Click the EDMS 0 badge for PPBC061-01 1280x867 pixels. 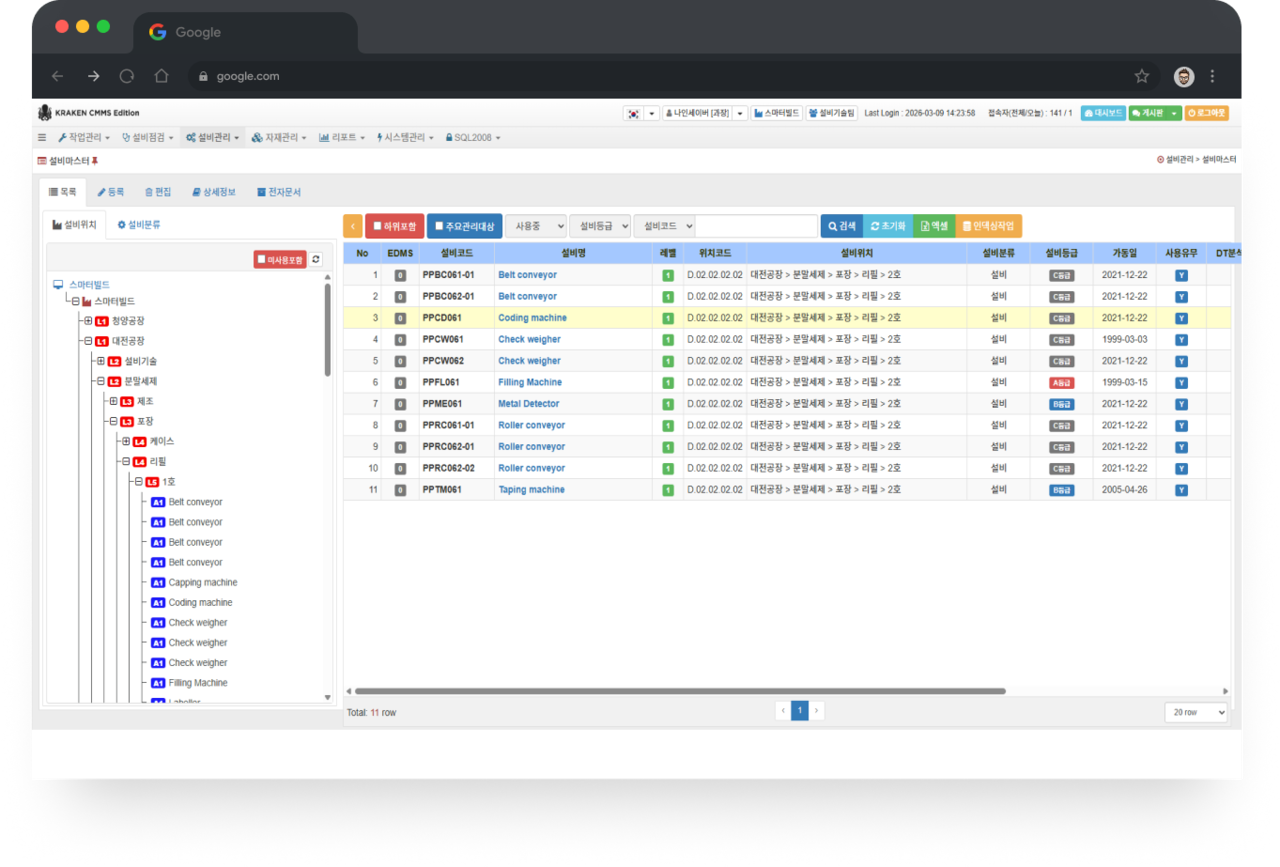point(400,275)
